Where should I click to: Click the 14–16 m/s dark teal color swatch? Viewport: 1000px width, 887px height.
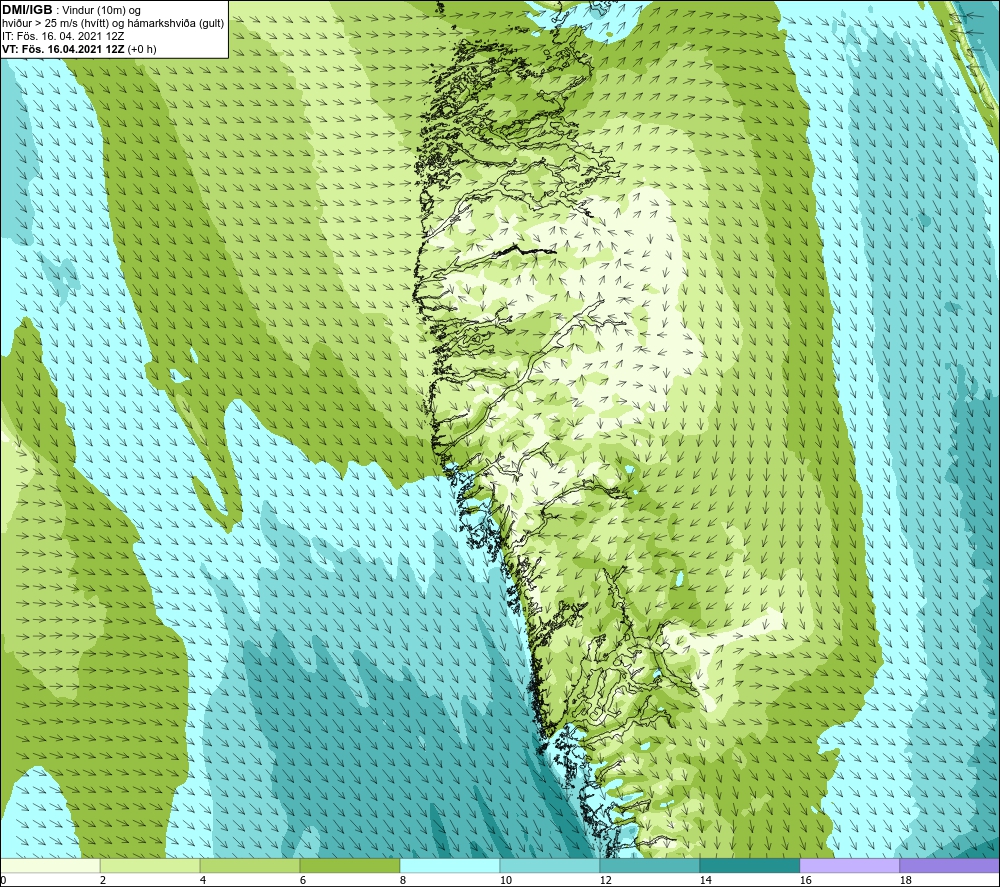click(x=749, y=866)
